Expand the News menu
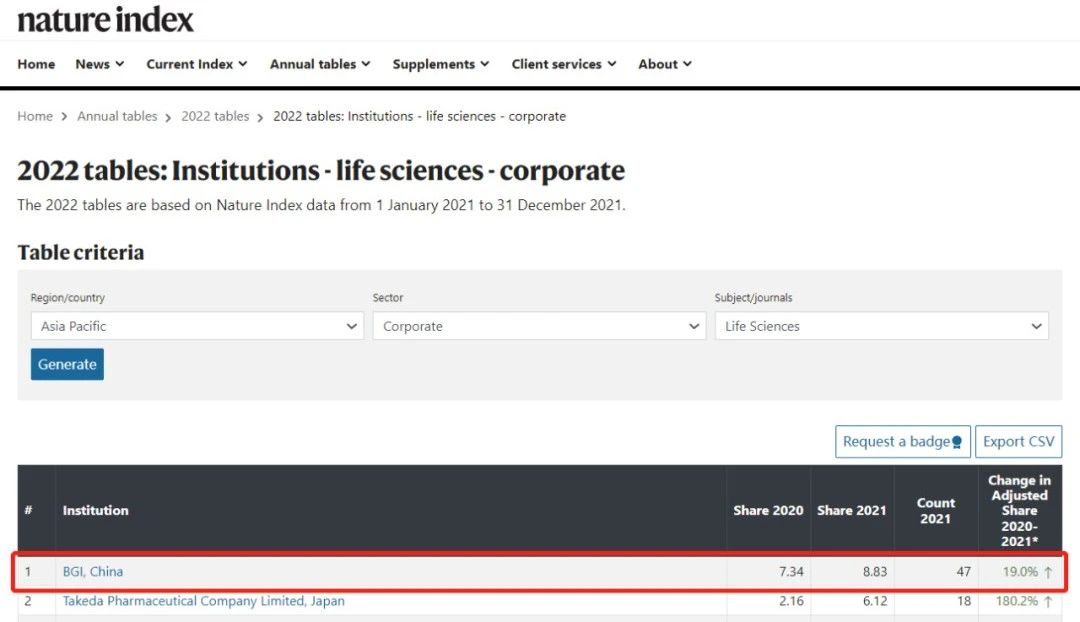Screen dimensions: 1080x622 [99, 64]
